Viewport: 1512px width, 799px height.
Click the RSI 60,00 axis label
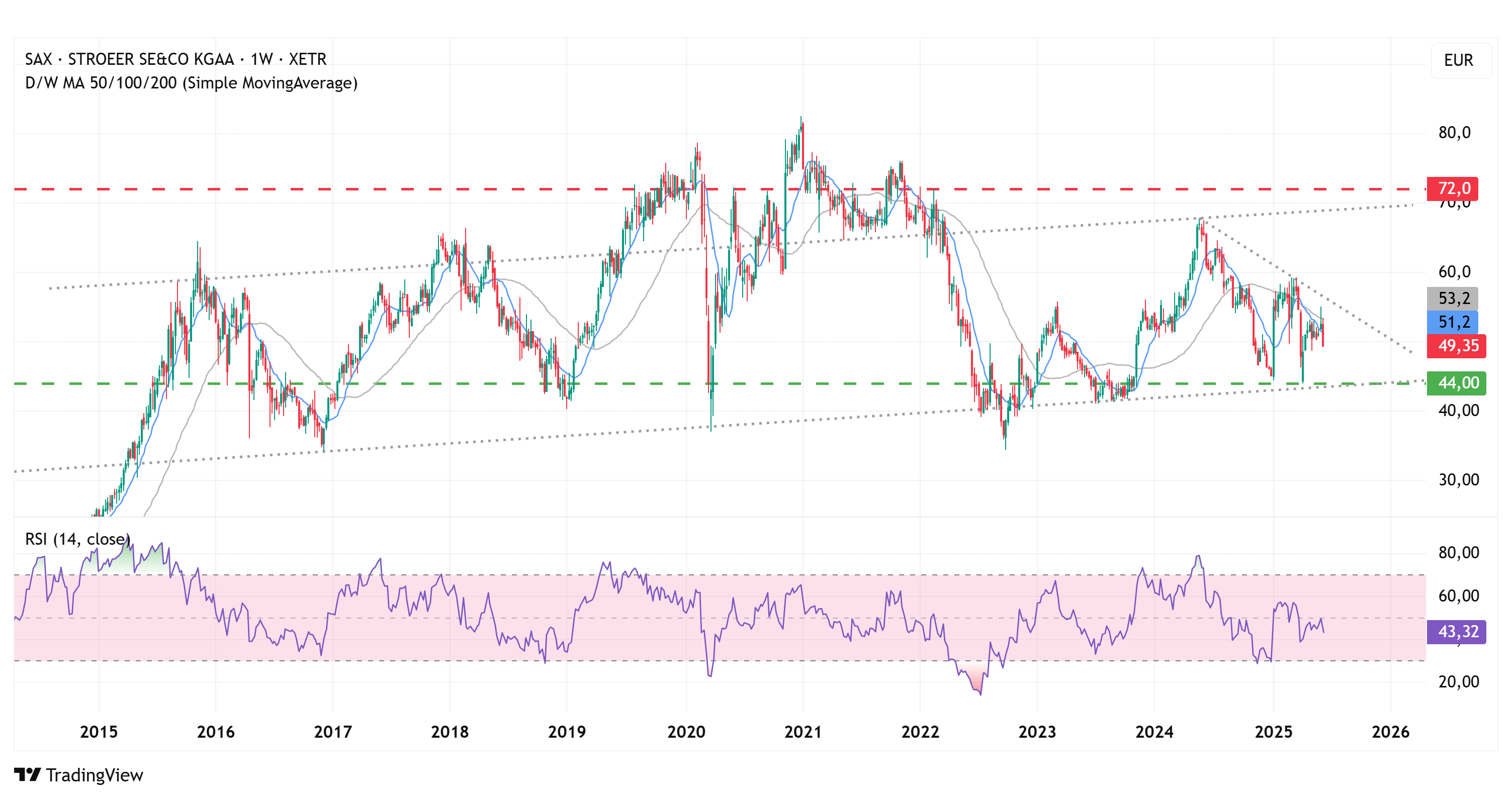click(x=1459, y=596)
